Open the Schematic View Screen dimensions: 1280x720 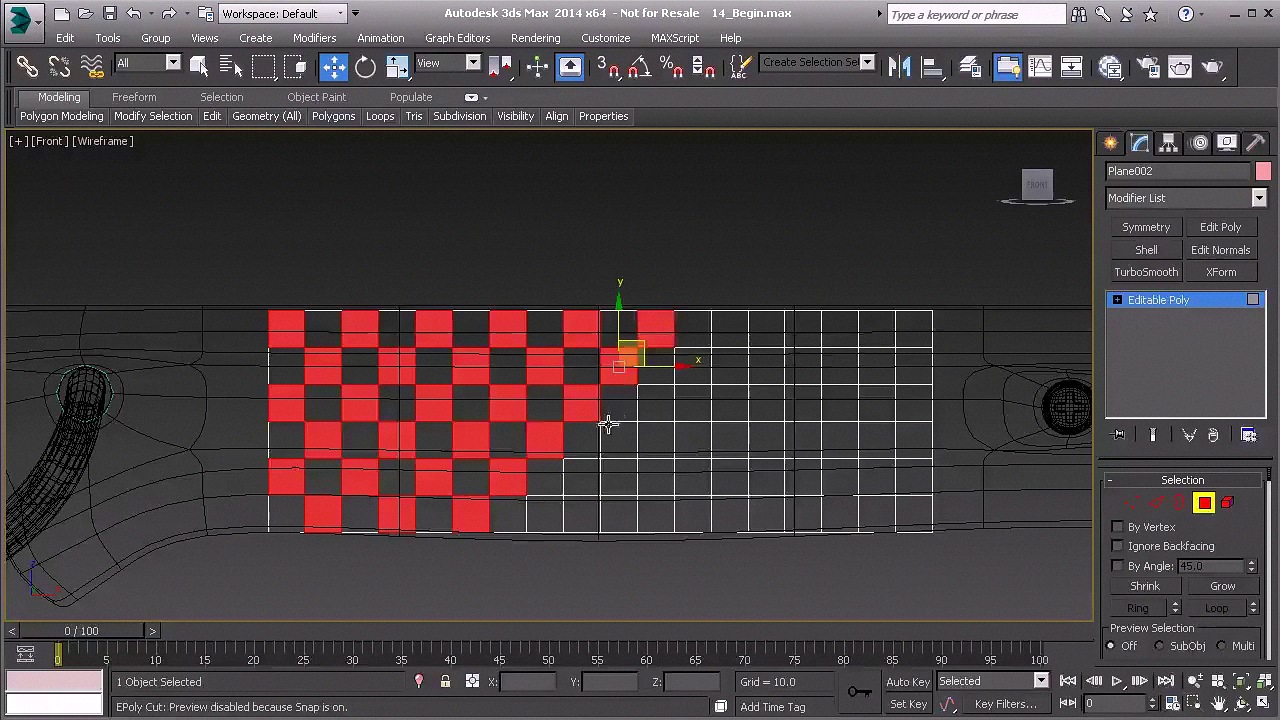pyautogui.click(x=1072, y=67)
